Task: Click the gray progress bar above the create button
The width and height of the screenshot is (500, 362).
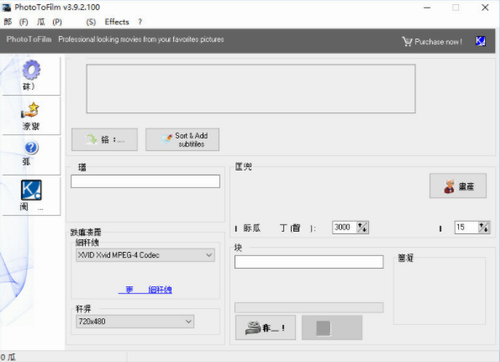Action: click(x=309, y=307)
